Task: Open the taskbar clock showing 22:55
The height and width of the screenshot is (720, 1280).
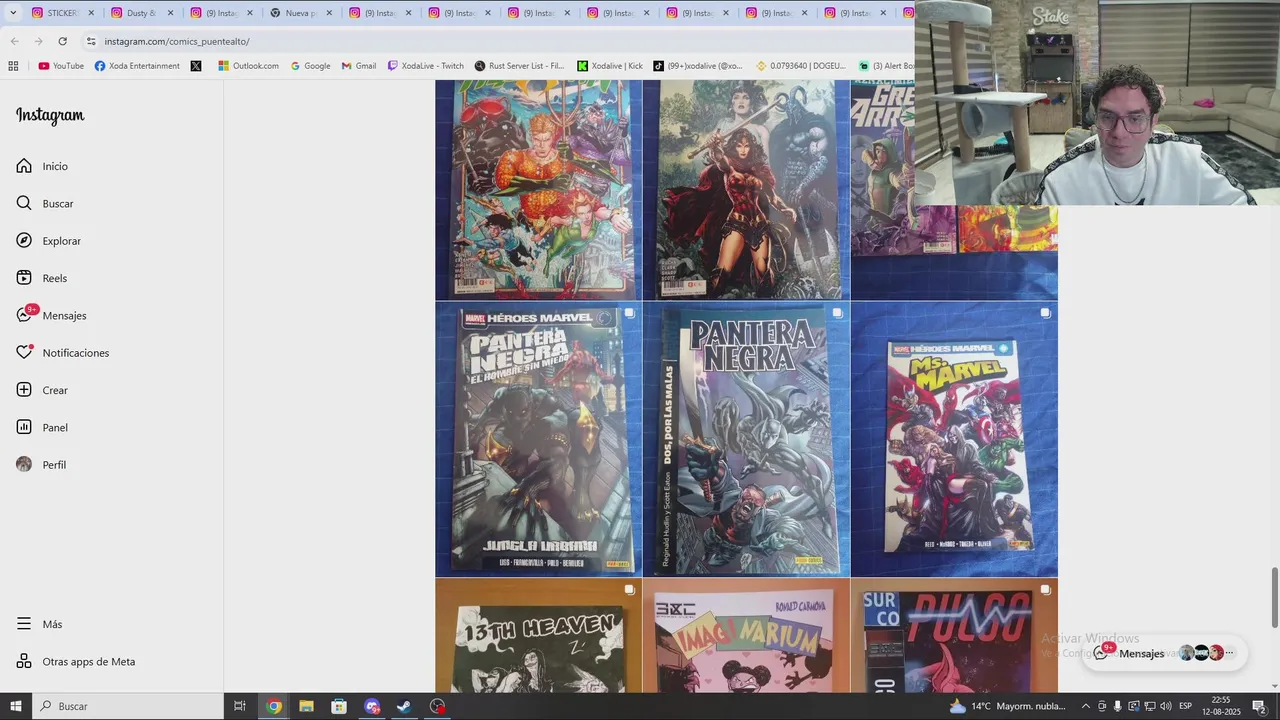Action: 1220,706
